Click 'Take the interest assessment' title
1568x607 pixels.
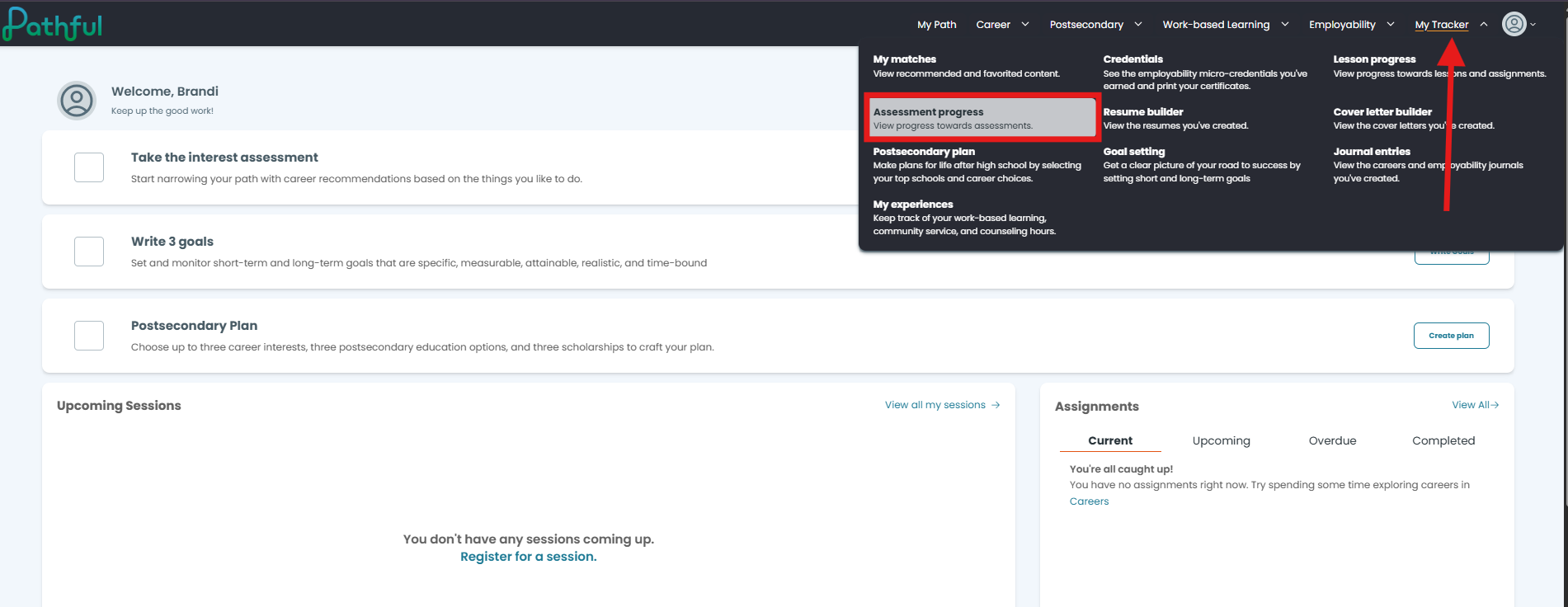pos(224,158)
